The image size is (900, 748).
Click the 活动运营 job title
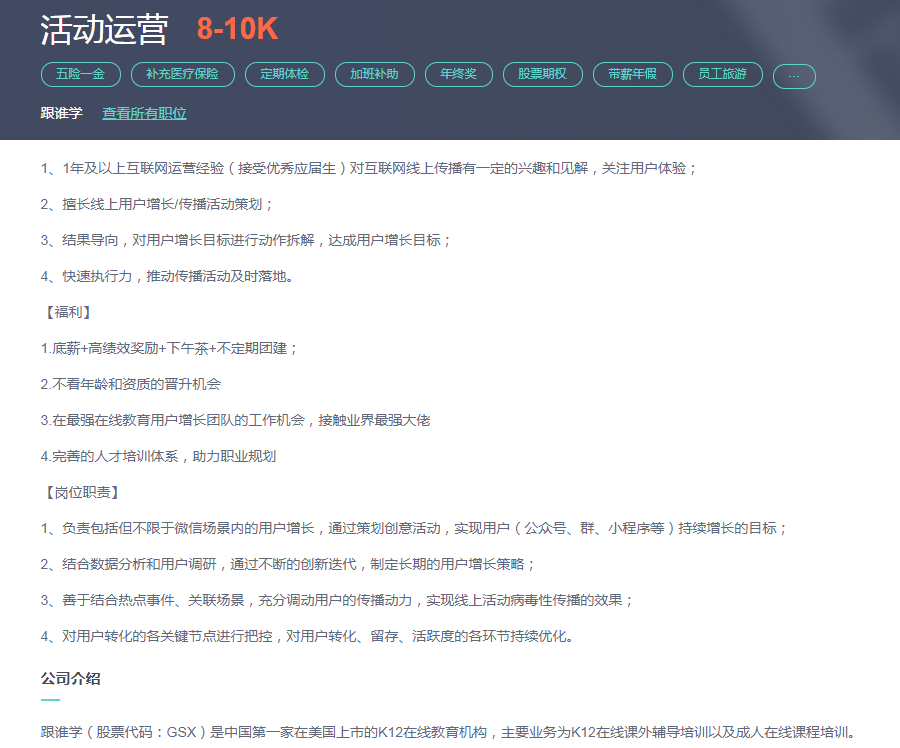(104, 29)
